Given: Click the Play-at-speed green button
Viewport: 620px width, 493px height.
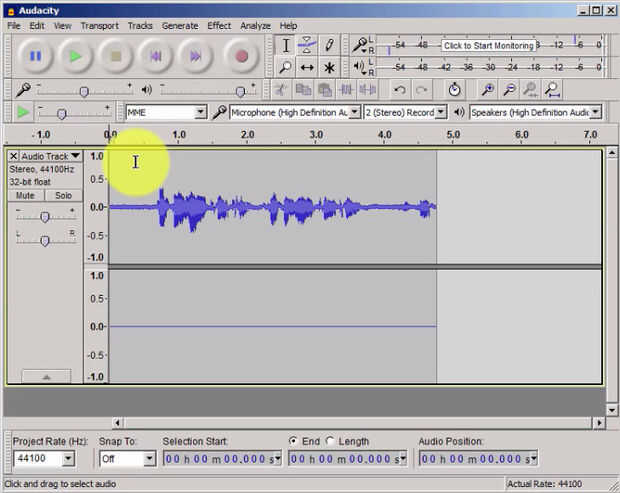Looking at the screenshot, I should (x=23, y=113).
